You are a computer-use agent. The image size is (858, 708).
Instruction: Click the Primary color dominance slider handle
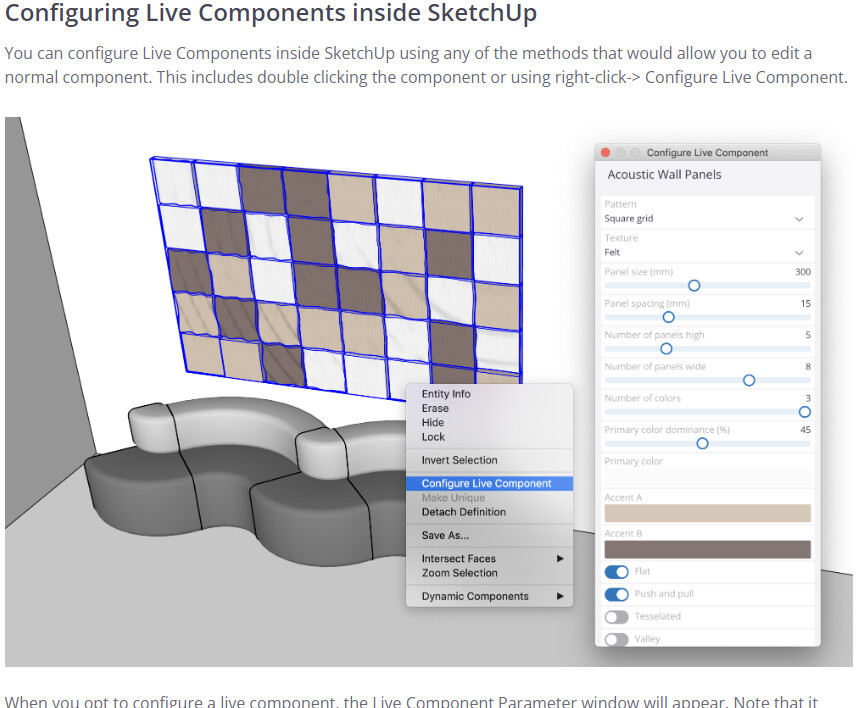pos(702,443)
